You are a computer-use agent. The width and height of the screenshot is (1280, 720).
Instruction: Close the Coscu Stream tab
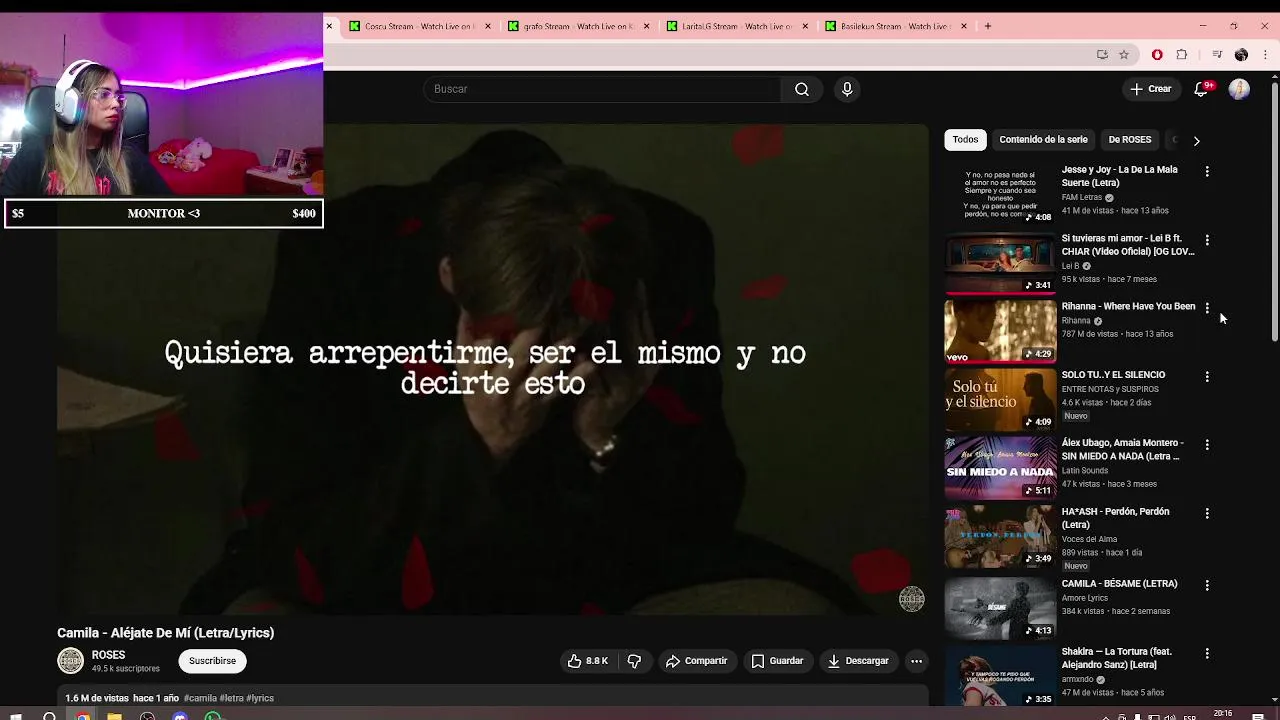[x=488, y=26]
